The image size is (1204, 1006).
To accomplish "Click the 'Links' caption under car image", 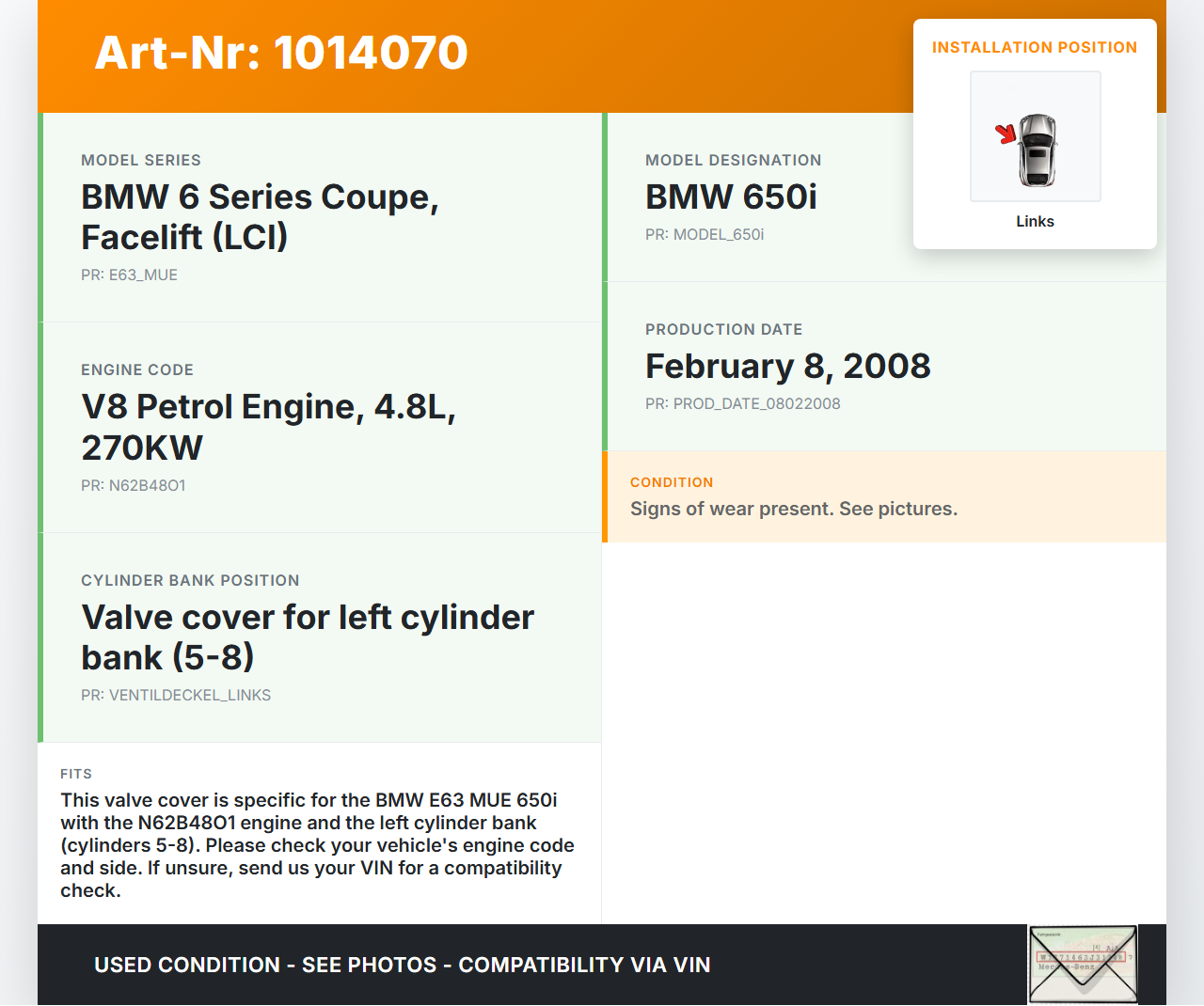I will coord(1035,221).
